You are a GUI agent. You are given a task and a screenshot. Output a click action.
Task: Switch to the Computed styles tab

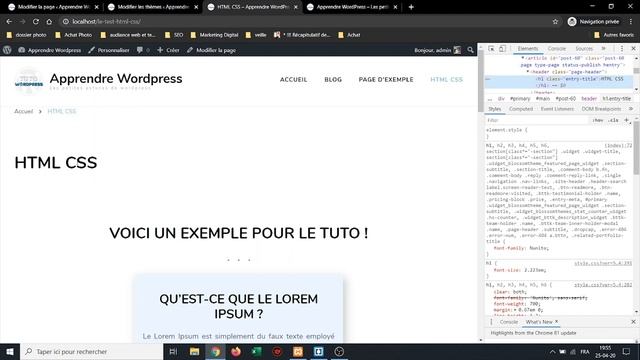click(x=521, y=109)
